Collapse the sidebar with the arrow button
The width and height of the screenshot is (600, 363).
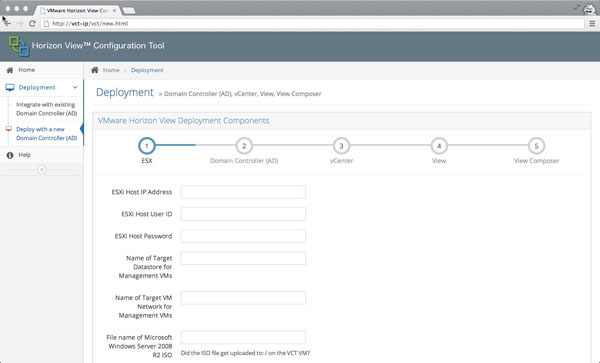pyautogui.click(x=42, y=169)
